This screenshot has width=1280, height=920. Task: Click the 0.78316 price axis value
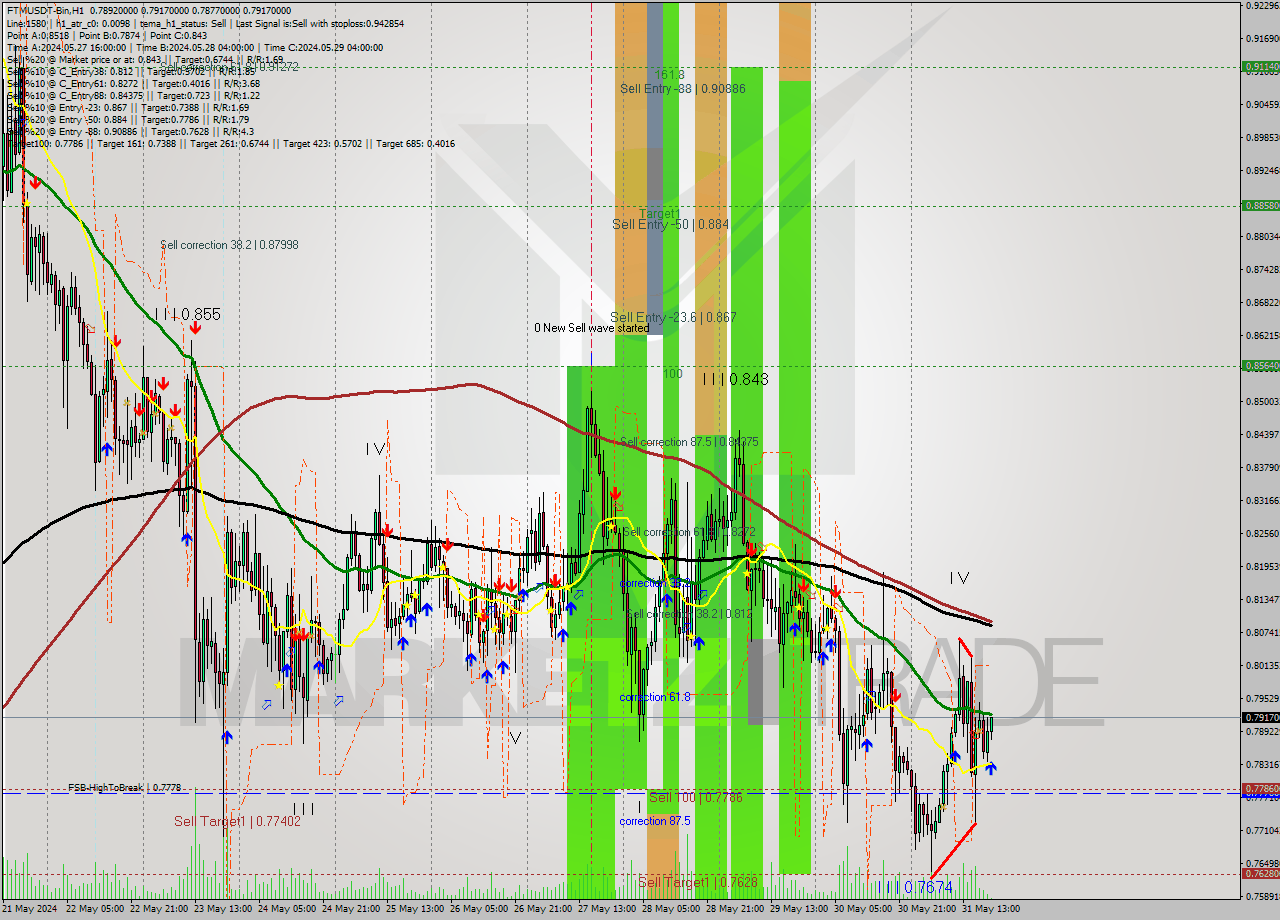(x=1261, y=764)
